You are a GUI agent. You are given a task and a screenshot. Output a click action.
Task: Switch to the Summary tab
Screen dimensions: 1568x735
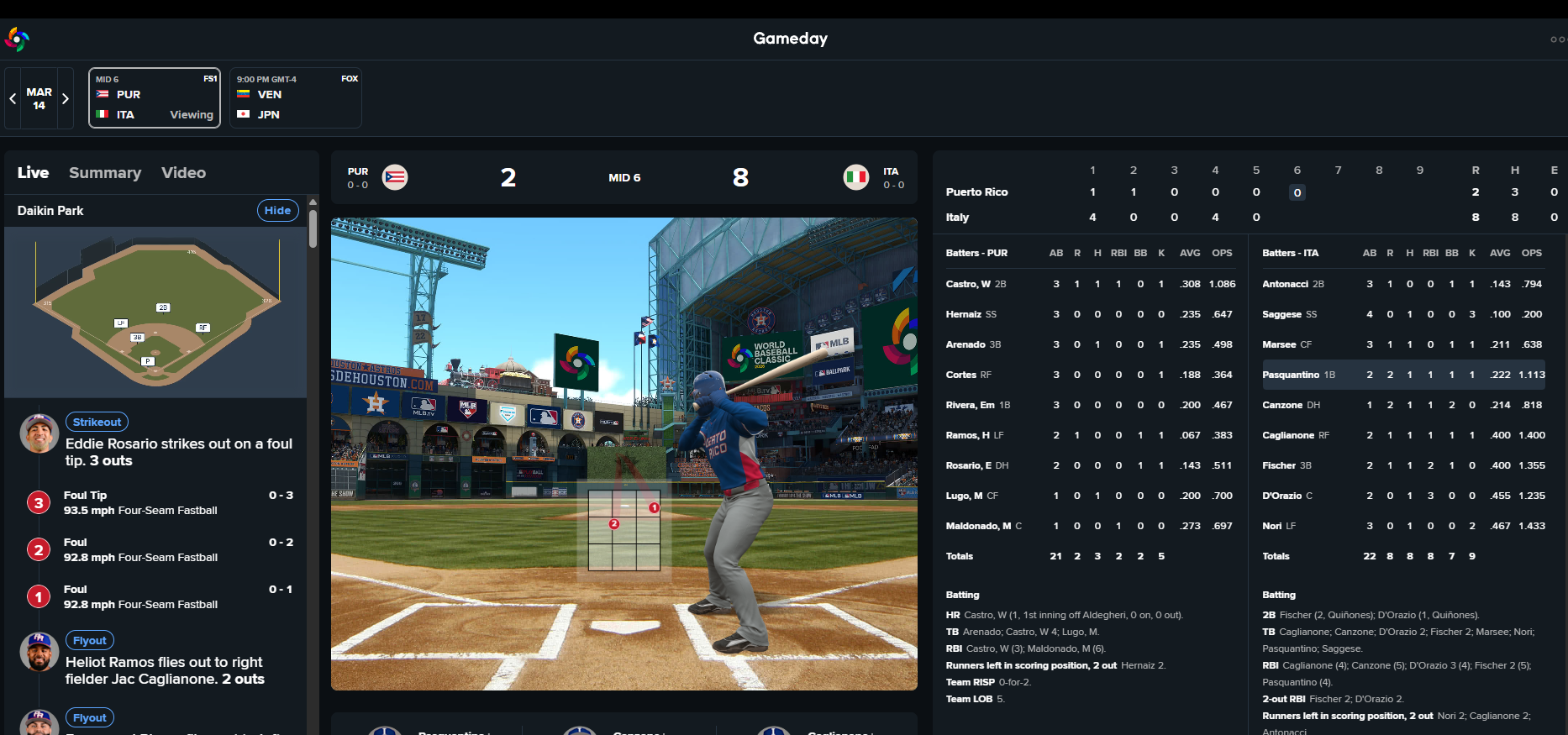click(x=105, y=173)
